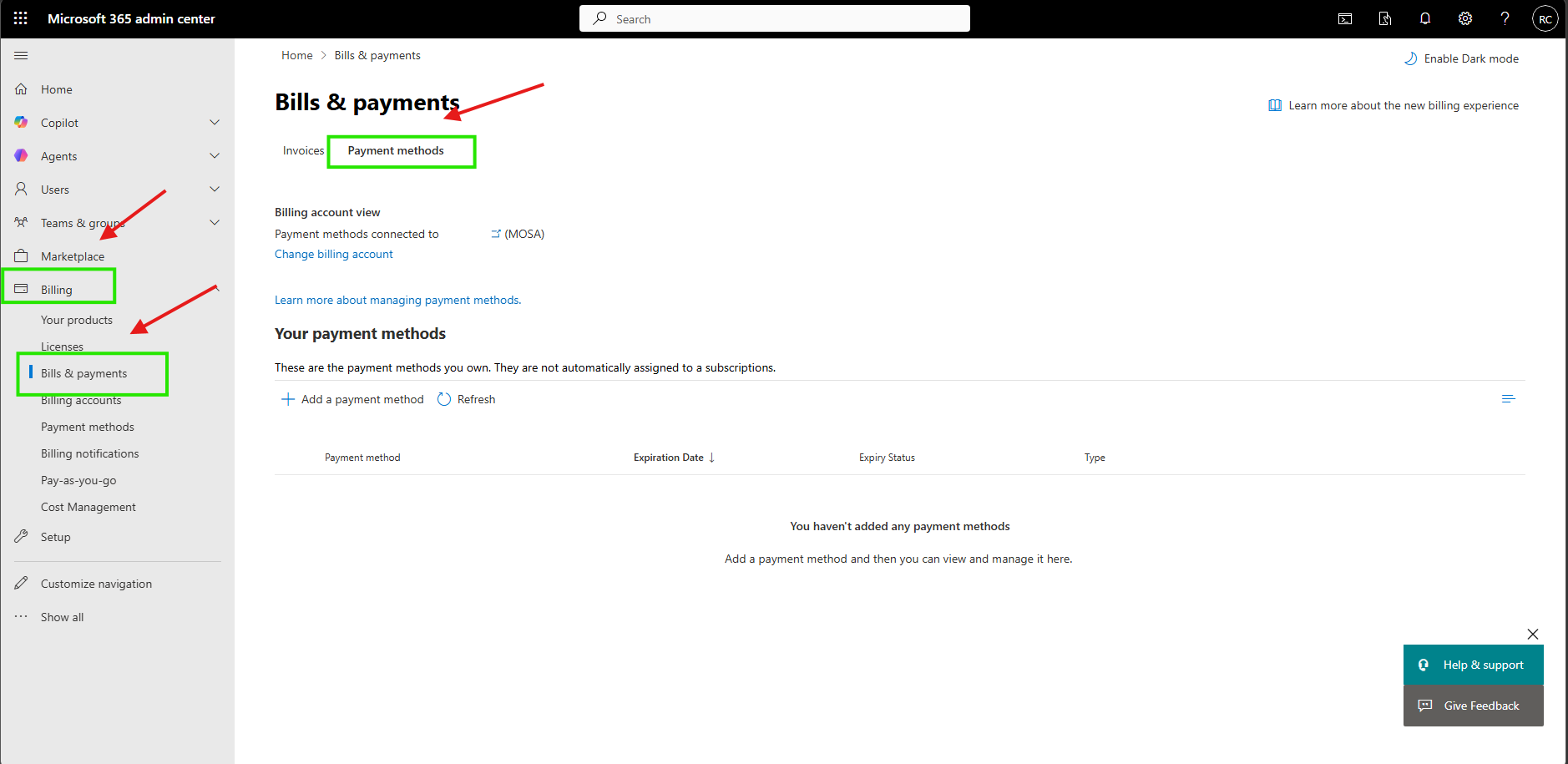Viewport: 1568px width, 764px height.
Task: Open notifications bell icon
Action: [x=1425, y=18]
